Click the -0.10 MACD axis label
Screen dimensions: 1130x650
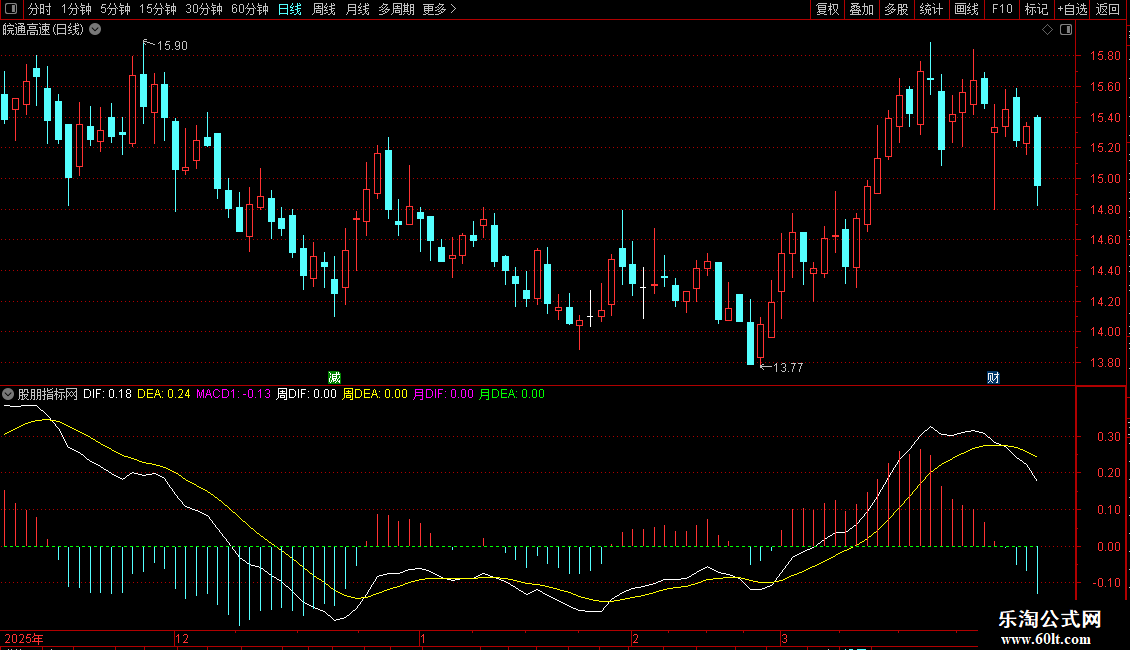pyautogui.click(x=1106, y=583)
